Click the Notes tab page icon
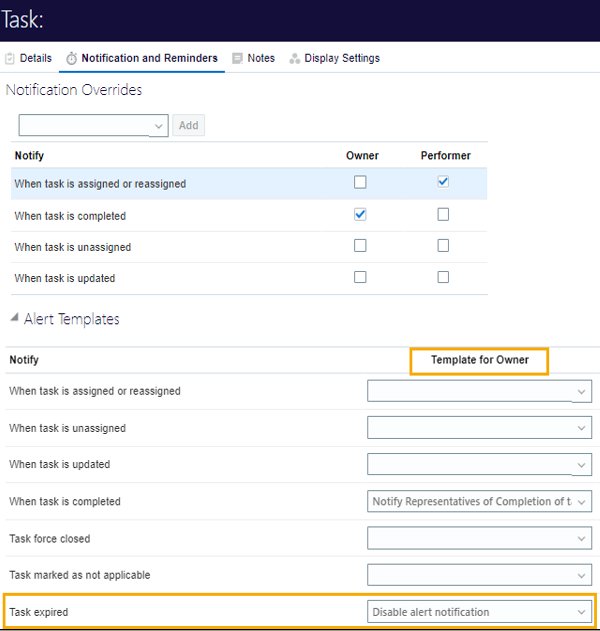Image resolution: width=600 pixels, height=631 pixels. [237, 58]
